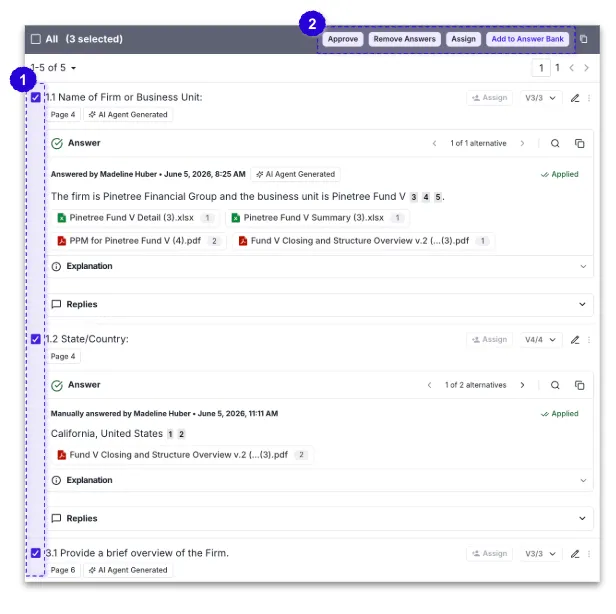Copy the question 1.2 answer

pos(579,385)
